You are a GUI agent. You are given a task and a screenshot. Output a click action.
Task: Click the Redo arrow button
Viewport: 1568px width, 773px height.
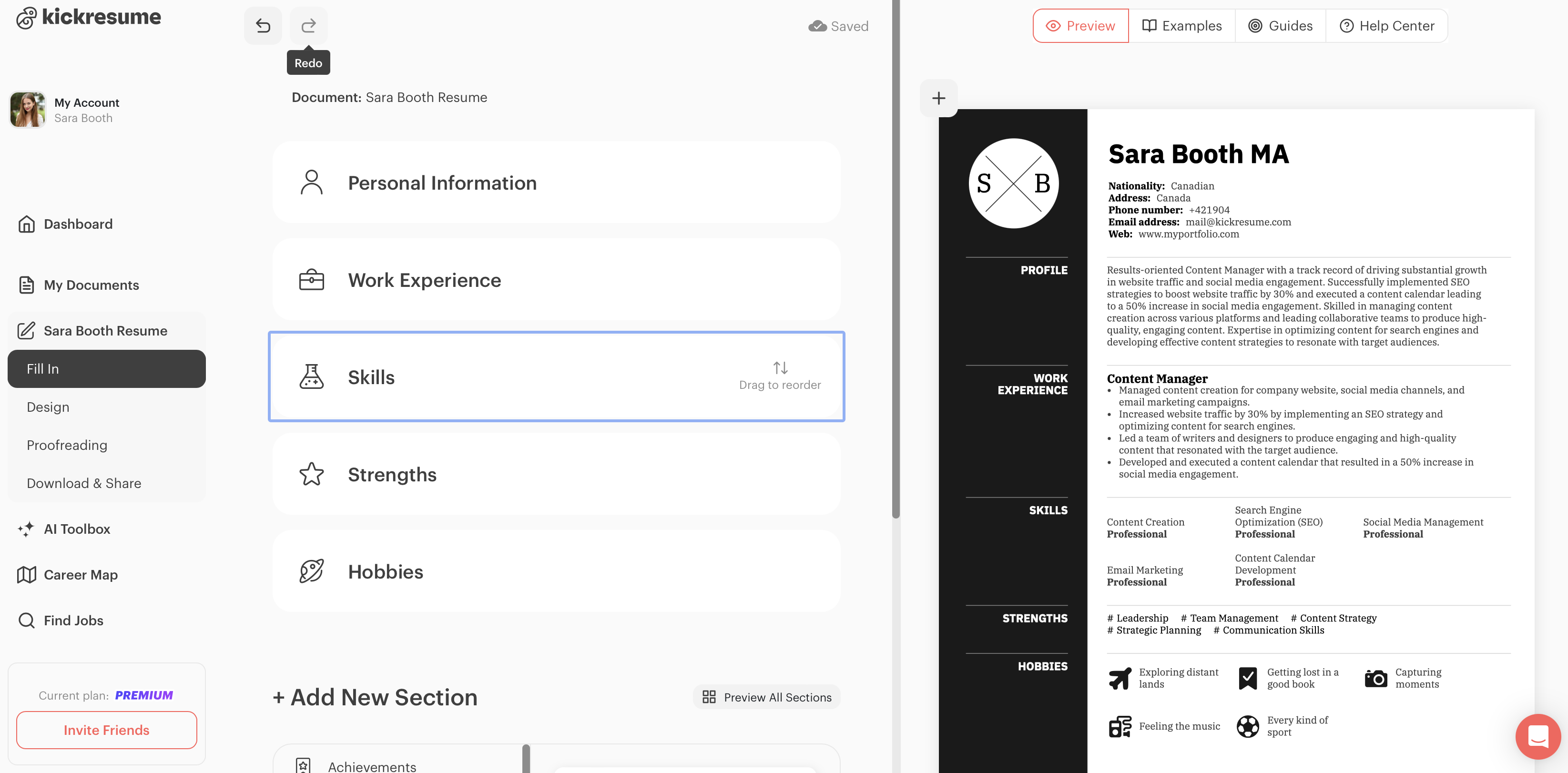[309, 26]
